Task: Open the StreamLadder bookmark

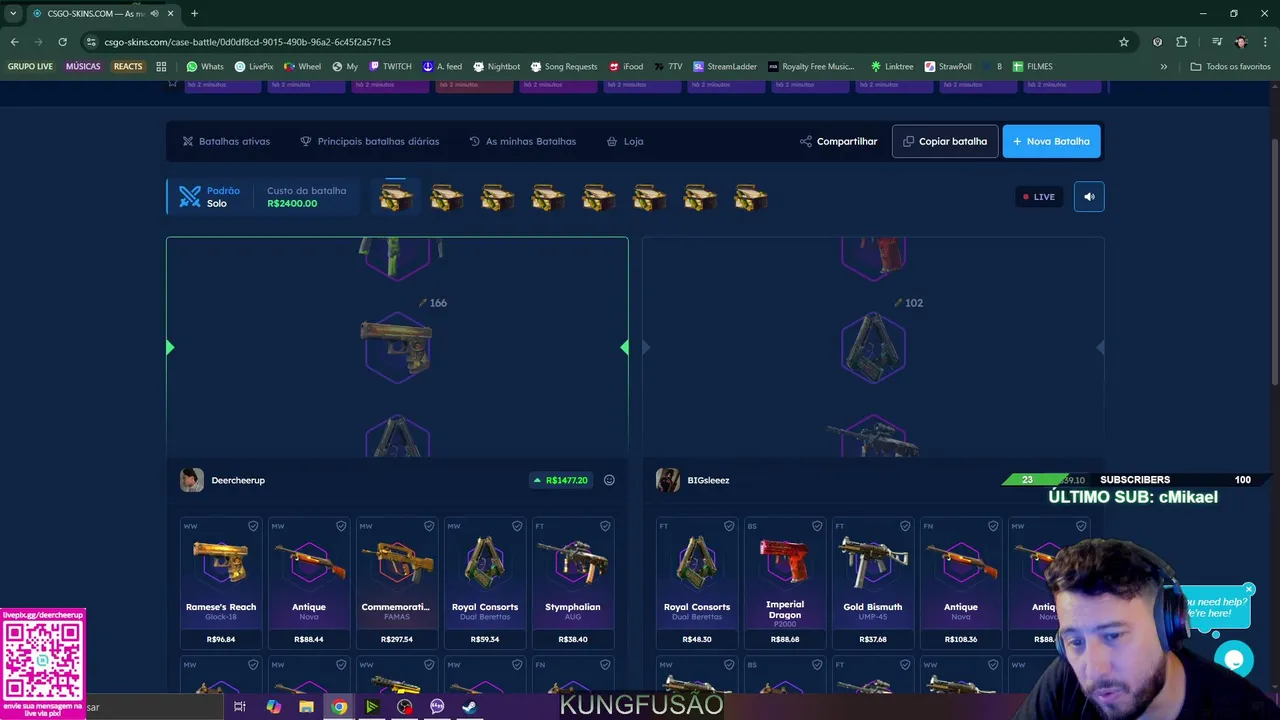Action: 725,67
